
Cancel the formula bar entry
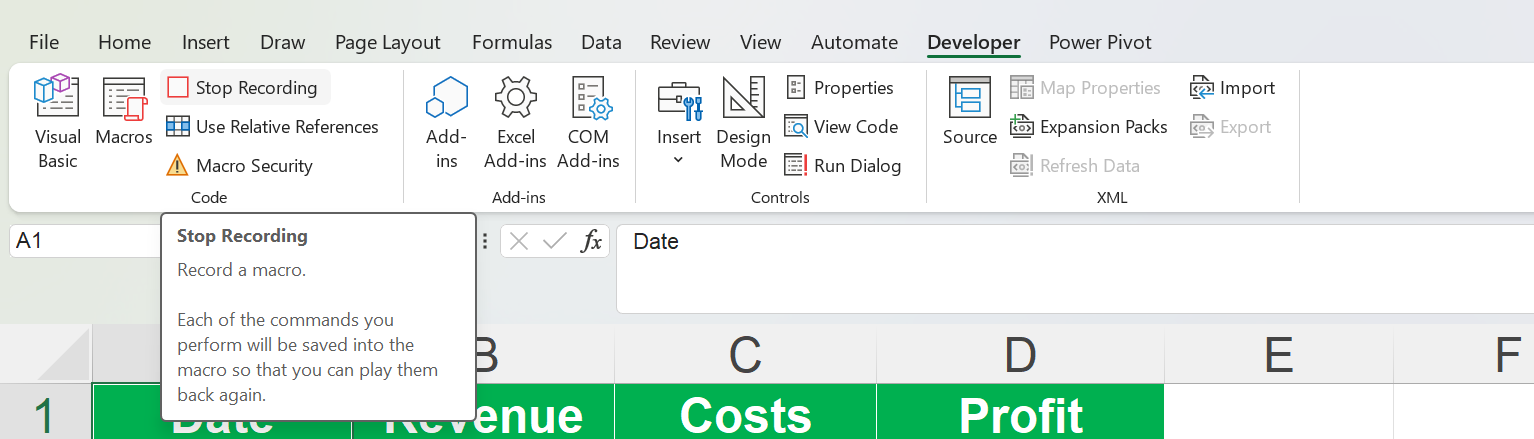coord(518,241)
